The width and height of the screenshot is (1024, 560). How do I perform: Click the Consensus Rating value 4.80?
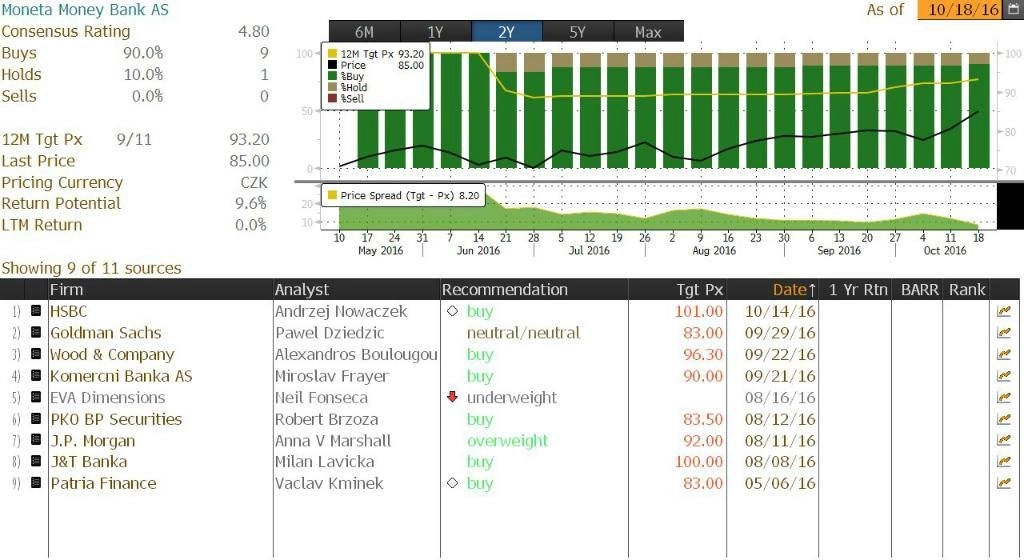[x=253, y=31]
